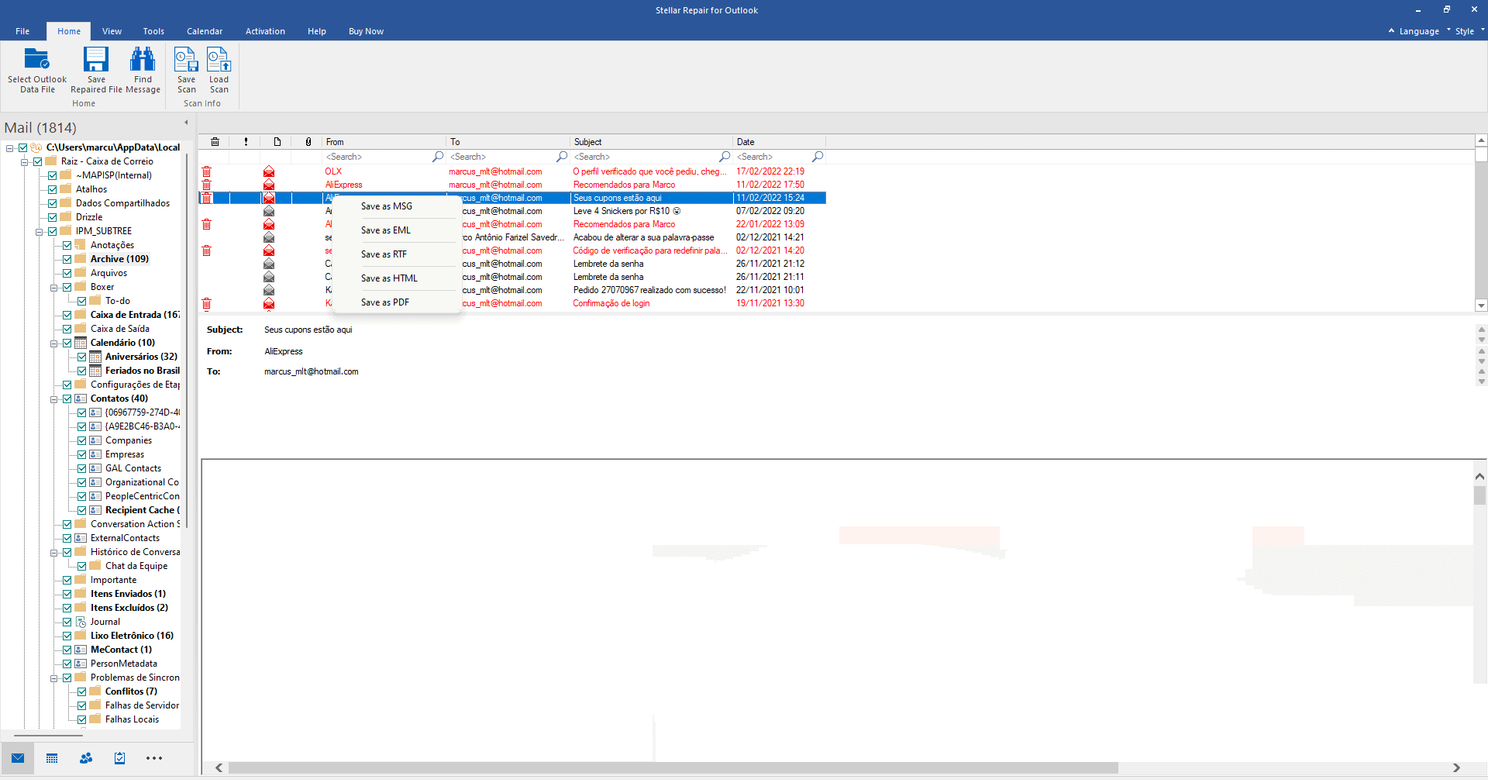The image size is (1488, 780).
Task: Sort by the Date column header
Action: [x=779, y=142]
